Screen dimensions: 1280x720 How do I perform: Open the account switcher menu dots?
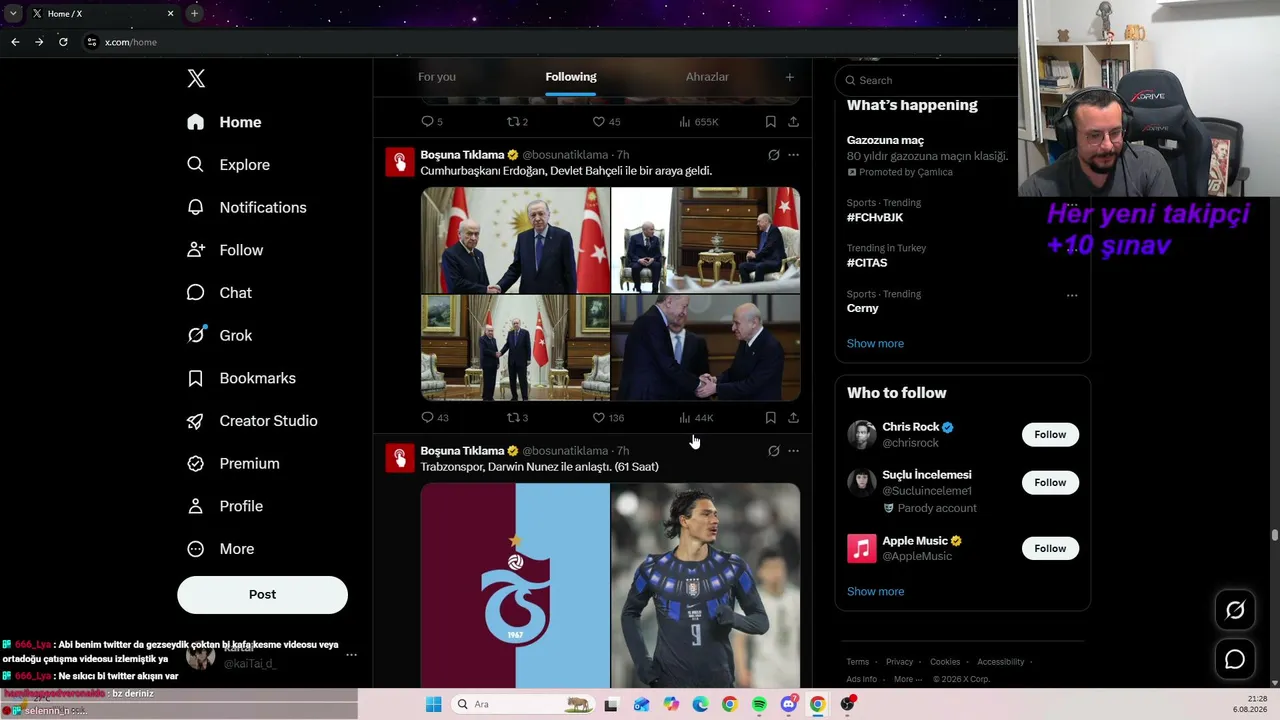click(x=351, y=655)
